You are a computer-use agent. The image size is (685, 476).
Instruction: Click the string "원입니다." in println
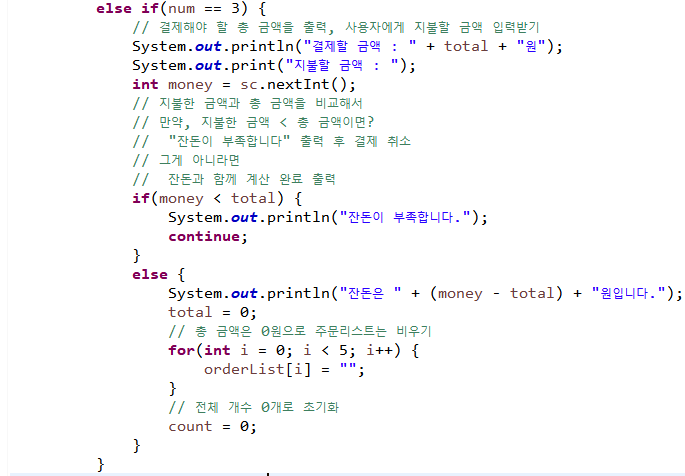pos(628,293)
